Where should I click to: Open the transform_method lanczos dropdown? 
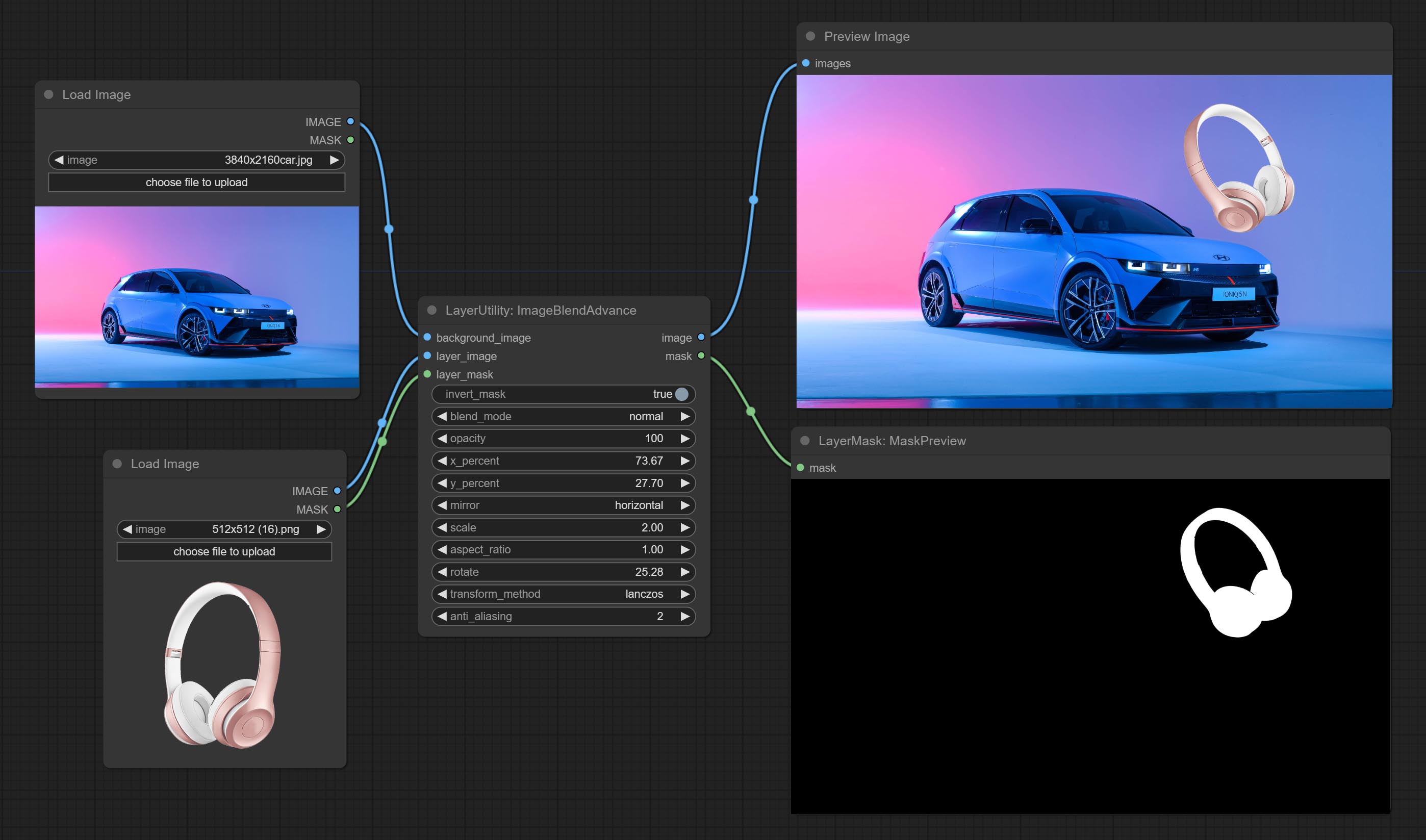563,594
